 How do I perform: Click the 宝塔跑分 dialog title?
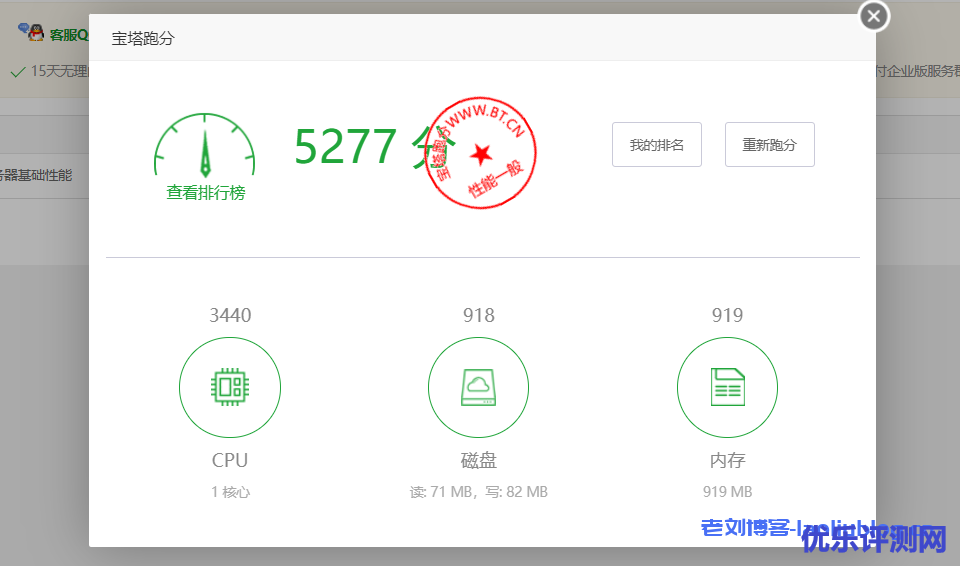[x=143, y=39]
